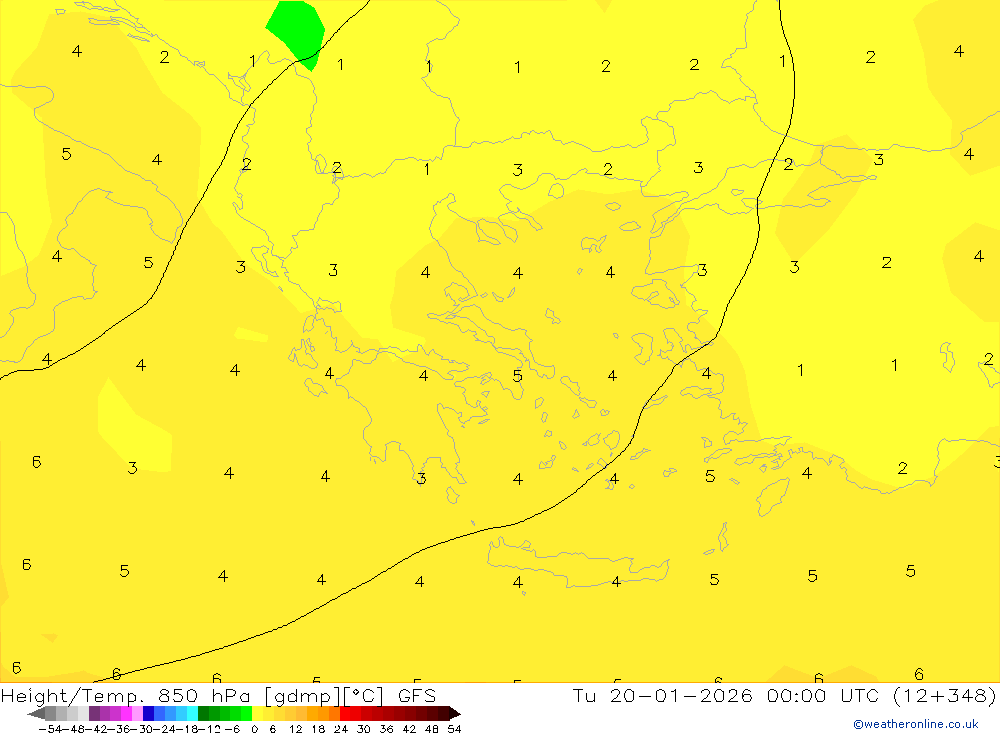Click the '54' label at the right end of the scale
The height and width of the screenshot is (733, 1000).
click(x=454, y=729)
